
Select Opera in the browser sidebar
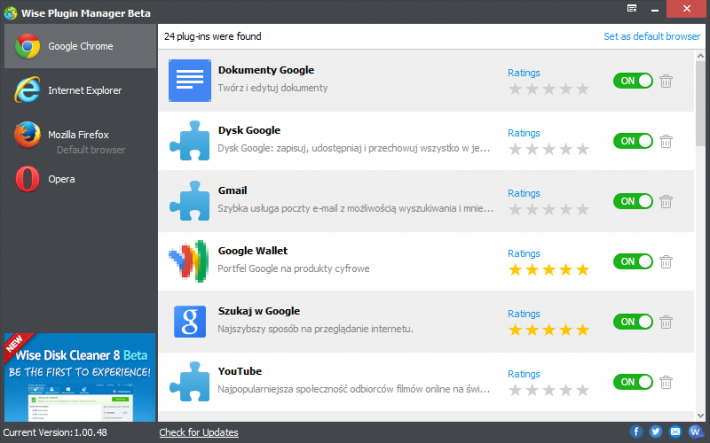coord(80,179)
